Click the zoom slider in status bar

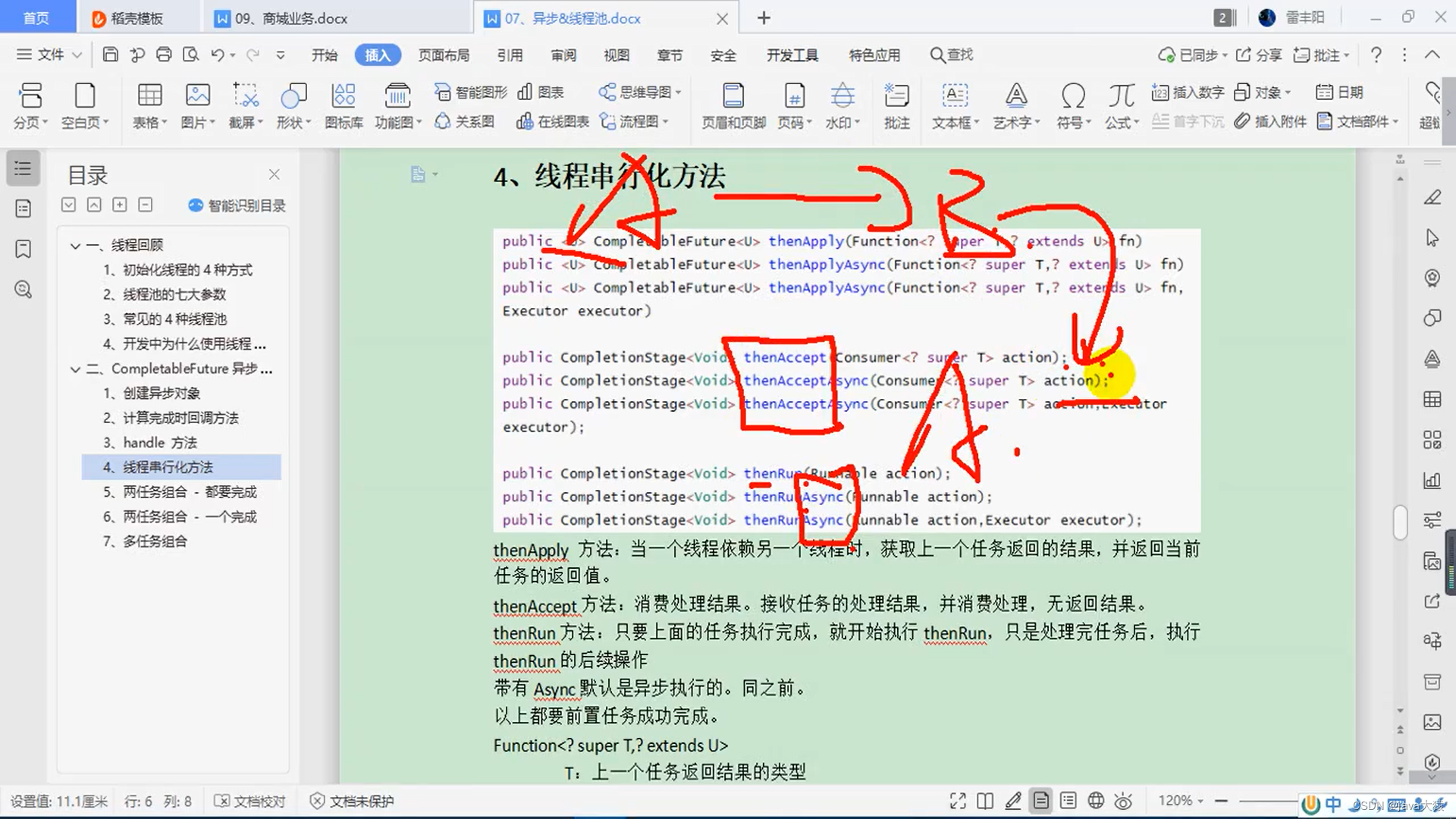pyautogui.click(x=1266, y=801)
